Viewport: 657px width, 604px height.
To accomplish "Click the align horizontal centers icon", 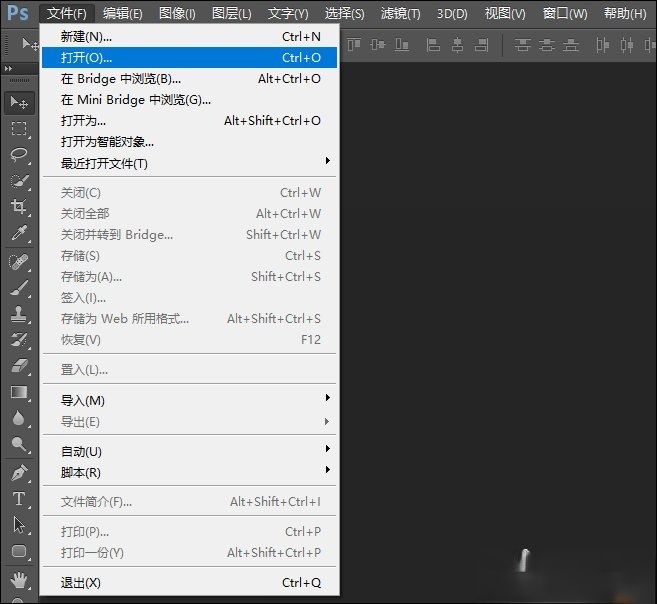I will tap(457, 44).
